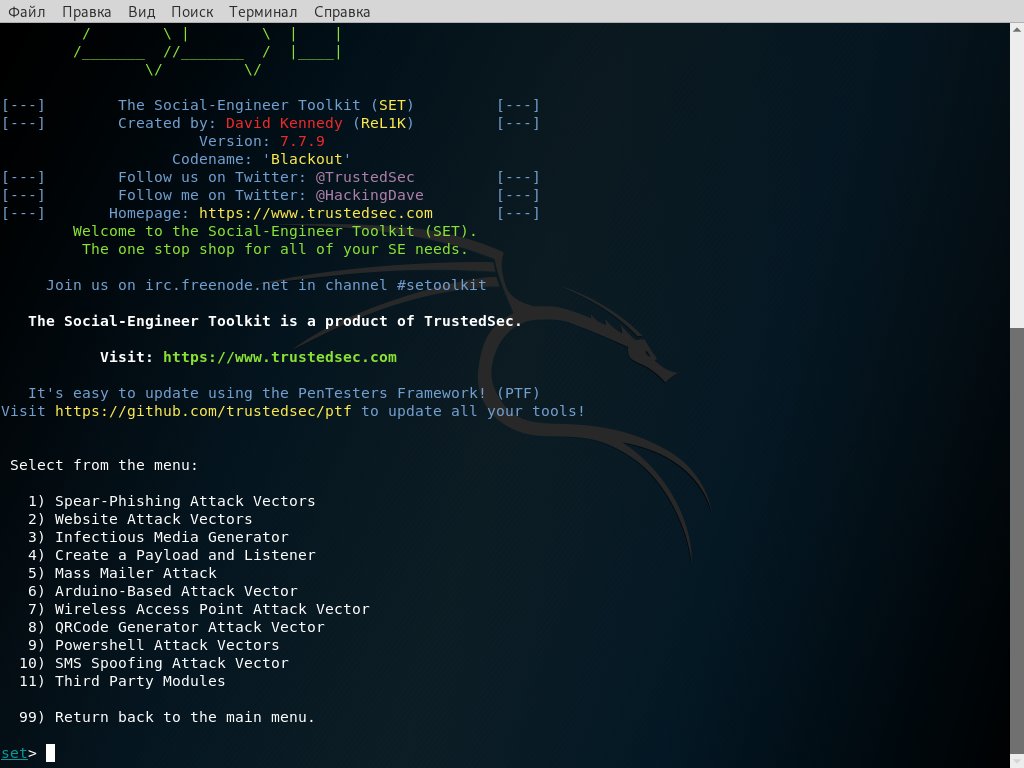
Task: Click the Homepage trustedsec.com URL
Action: click(x=315, y=213)
